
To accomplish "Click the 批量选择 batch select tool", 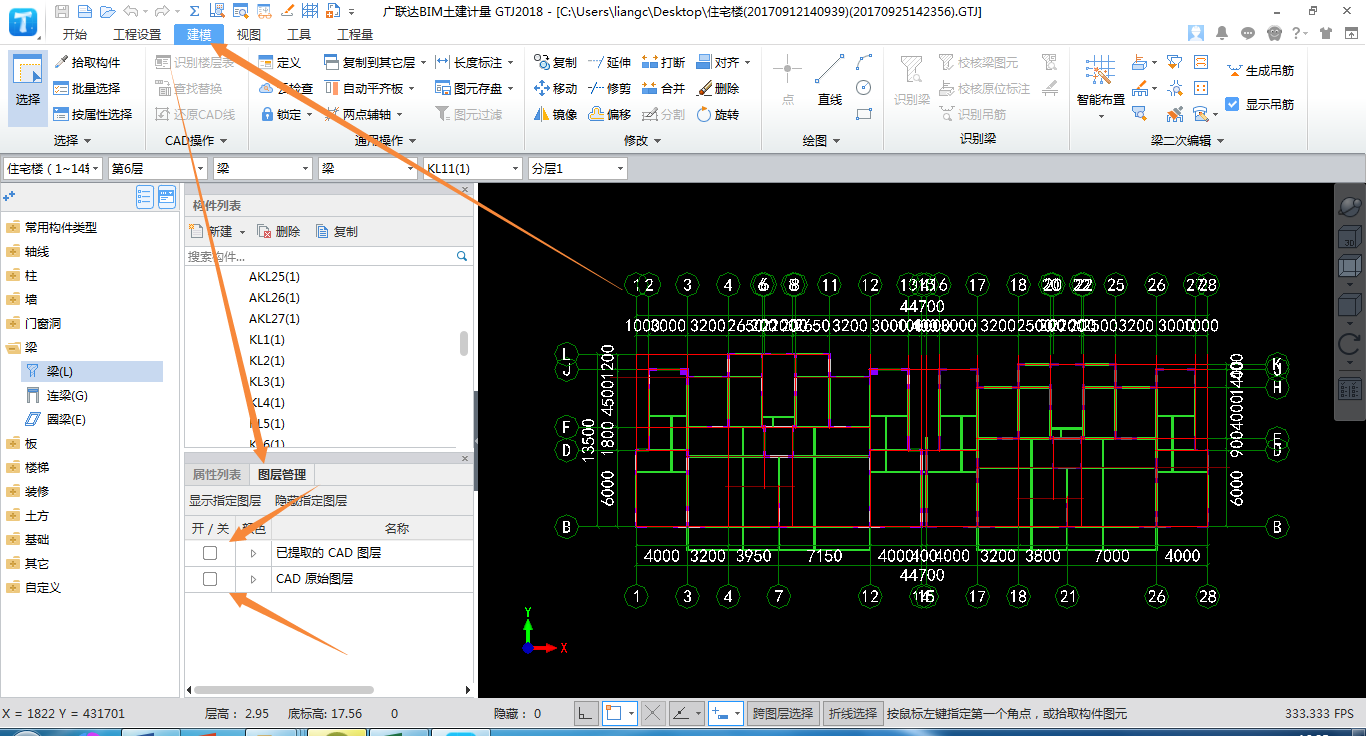I will (x=87, y=88).
